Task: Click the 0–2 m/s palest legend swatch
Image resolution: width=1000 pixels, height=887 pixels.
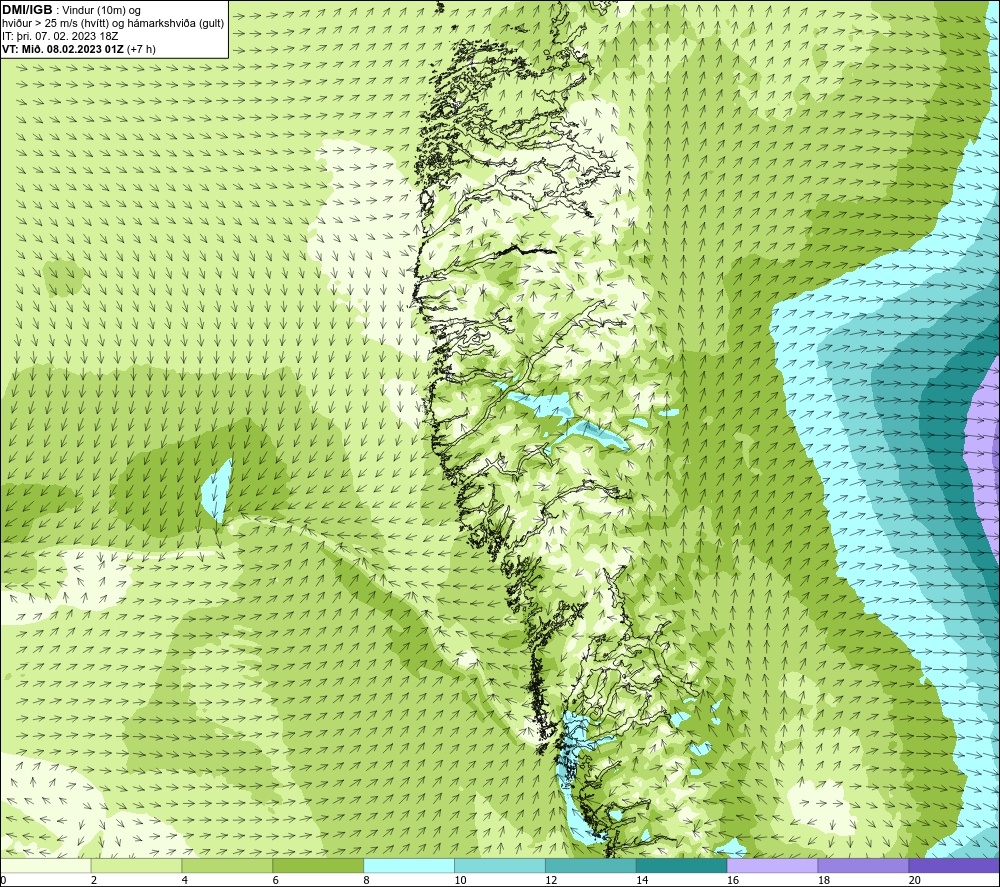Action: (x=45, y=866)
